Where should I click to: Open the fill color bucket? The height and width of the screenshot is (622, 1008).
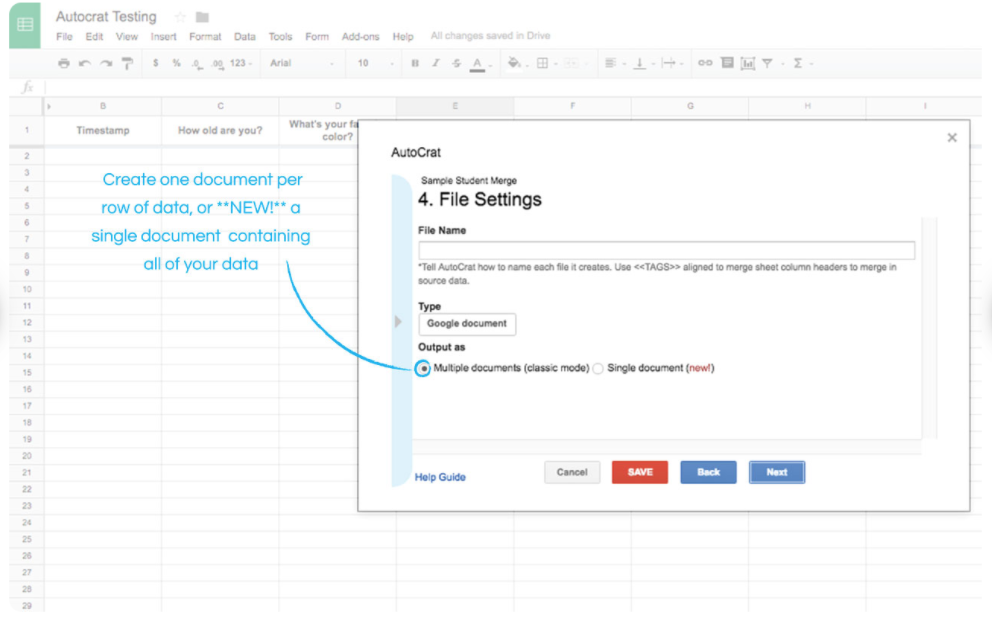point(514,63)
